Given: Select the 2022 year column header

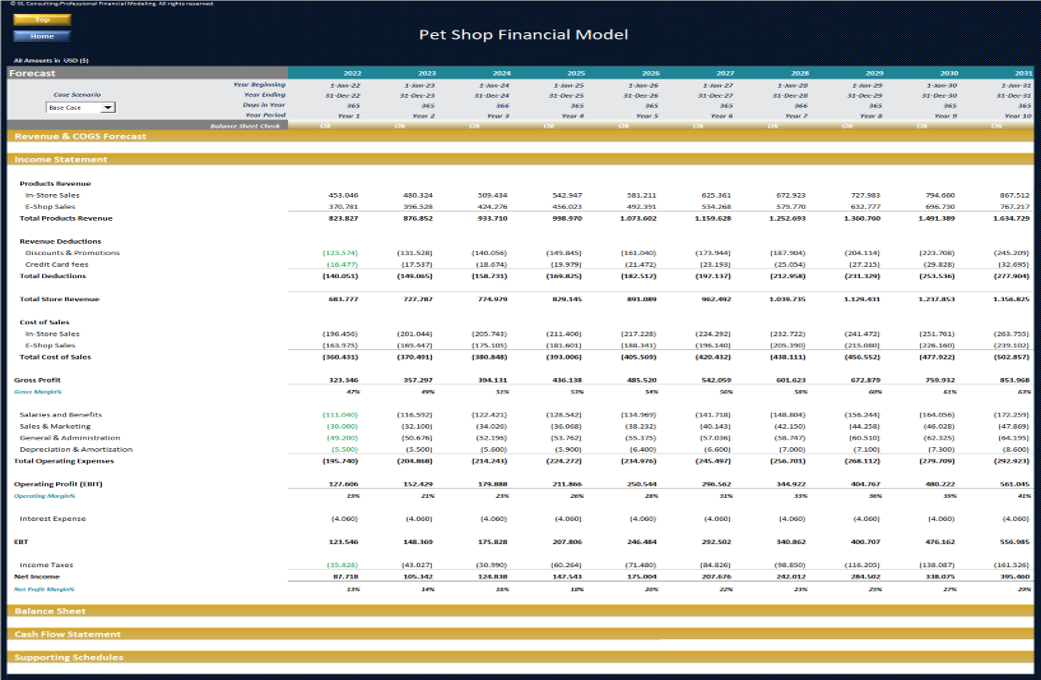Looking at the screenshot, I should tap(353, 73).
